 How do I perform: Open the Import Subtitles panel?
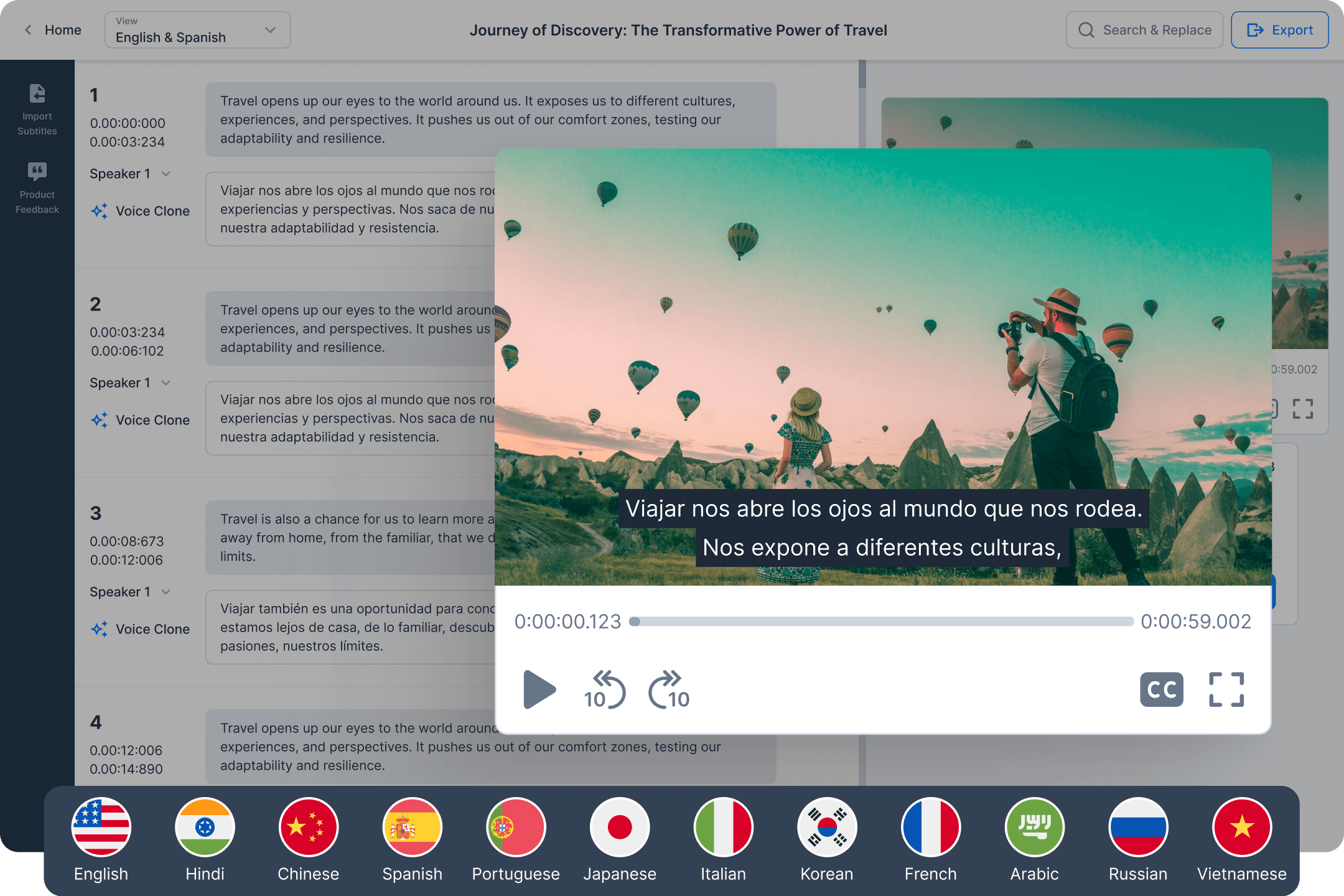pos(37,109)
